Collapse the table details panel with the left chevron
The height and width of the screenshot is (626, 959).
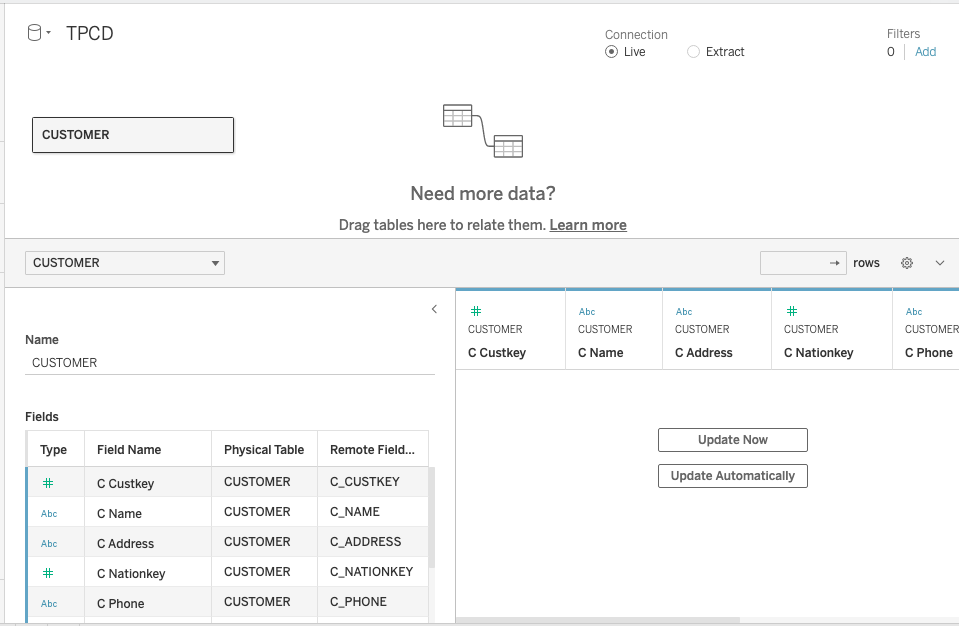[x=434, y=310]
